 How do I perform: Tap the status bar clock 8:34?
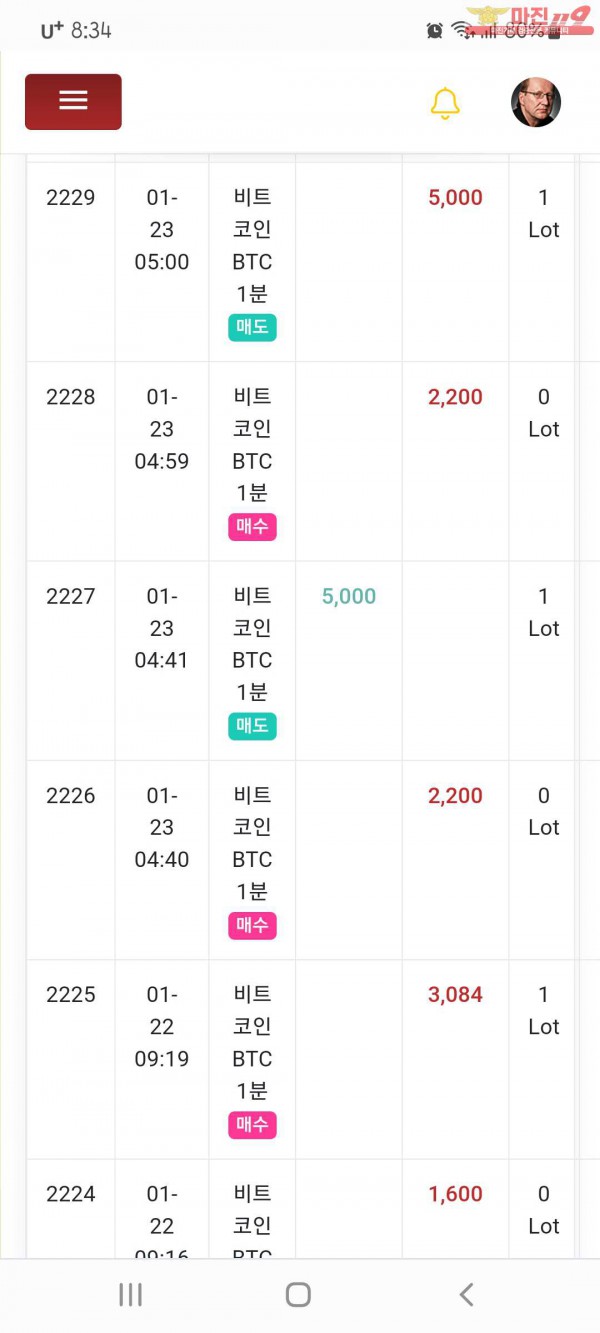pos(90,30)
